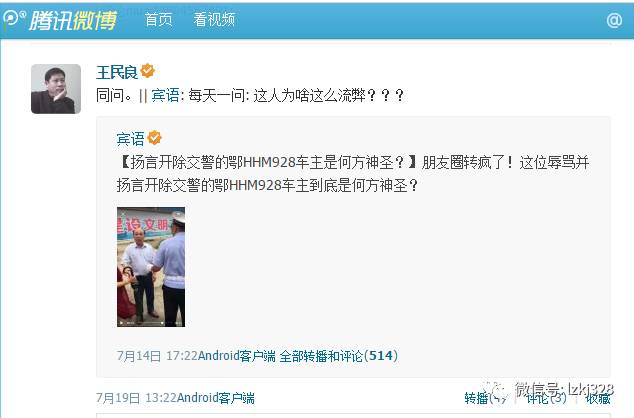The image size is (634, 418).
Task: Click the verified badge beside 王民良
Action: click(x=148, y=71)
